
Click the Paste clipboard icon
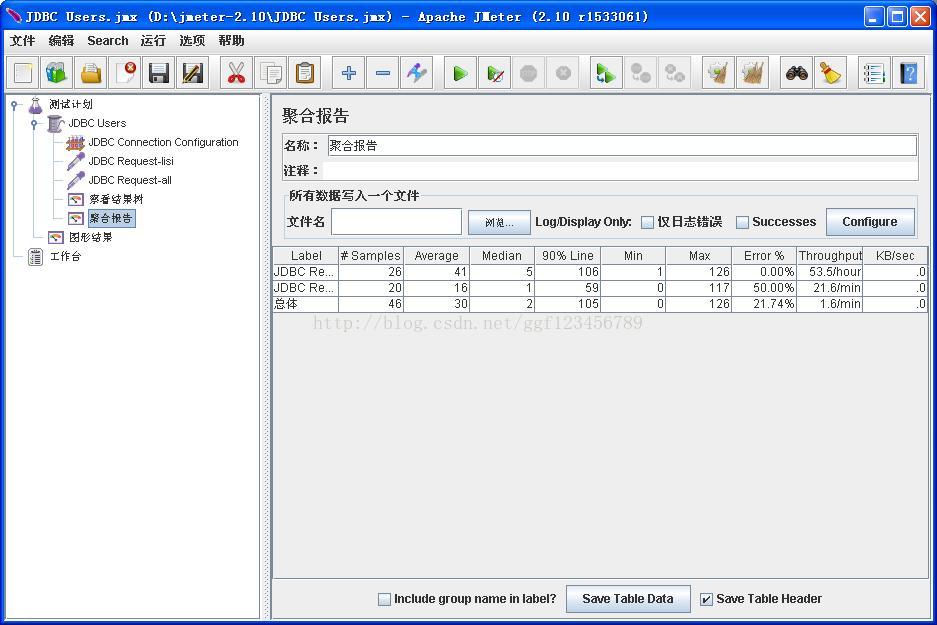click(x=305, y=73)
